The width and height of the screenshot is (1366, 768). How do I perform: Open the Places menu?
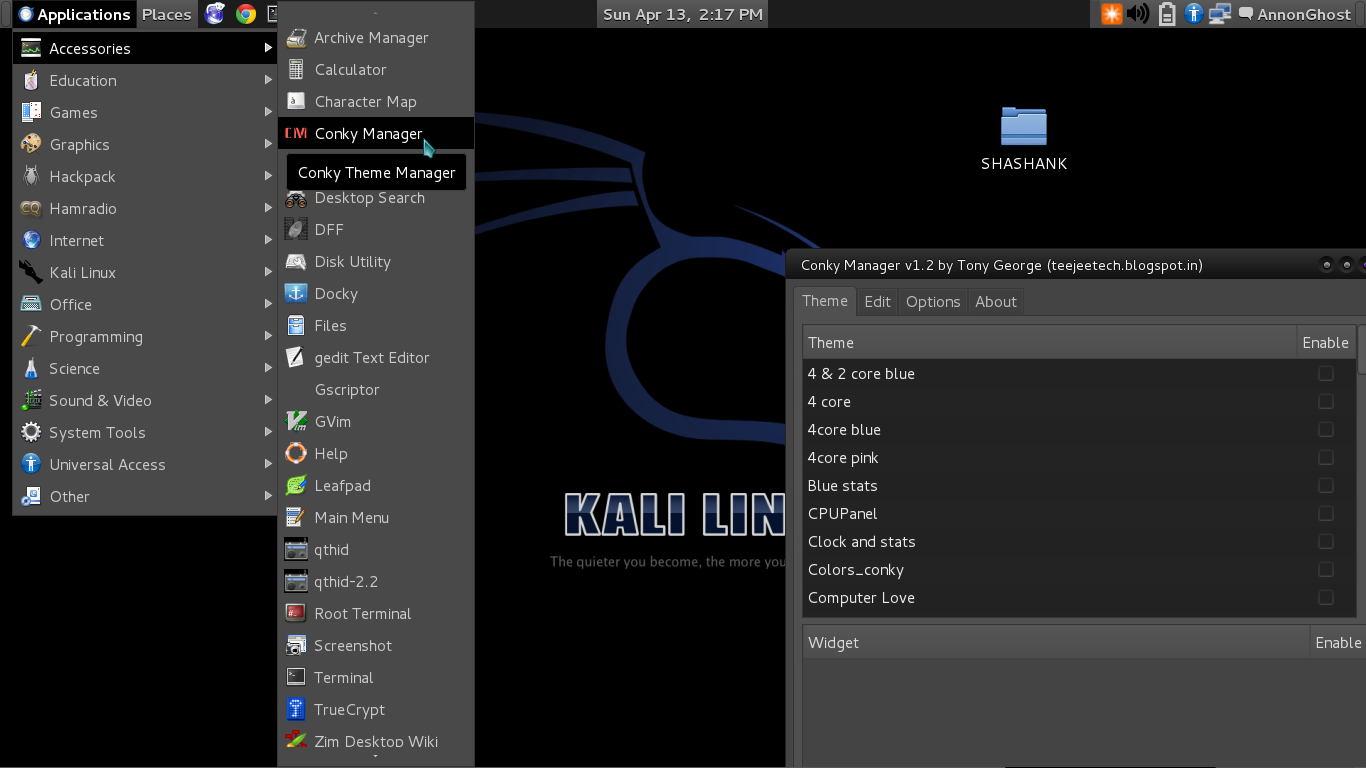166,14
